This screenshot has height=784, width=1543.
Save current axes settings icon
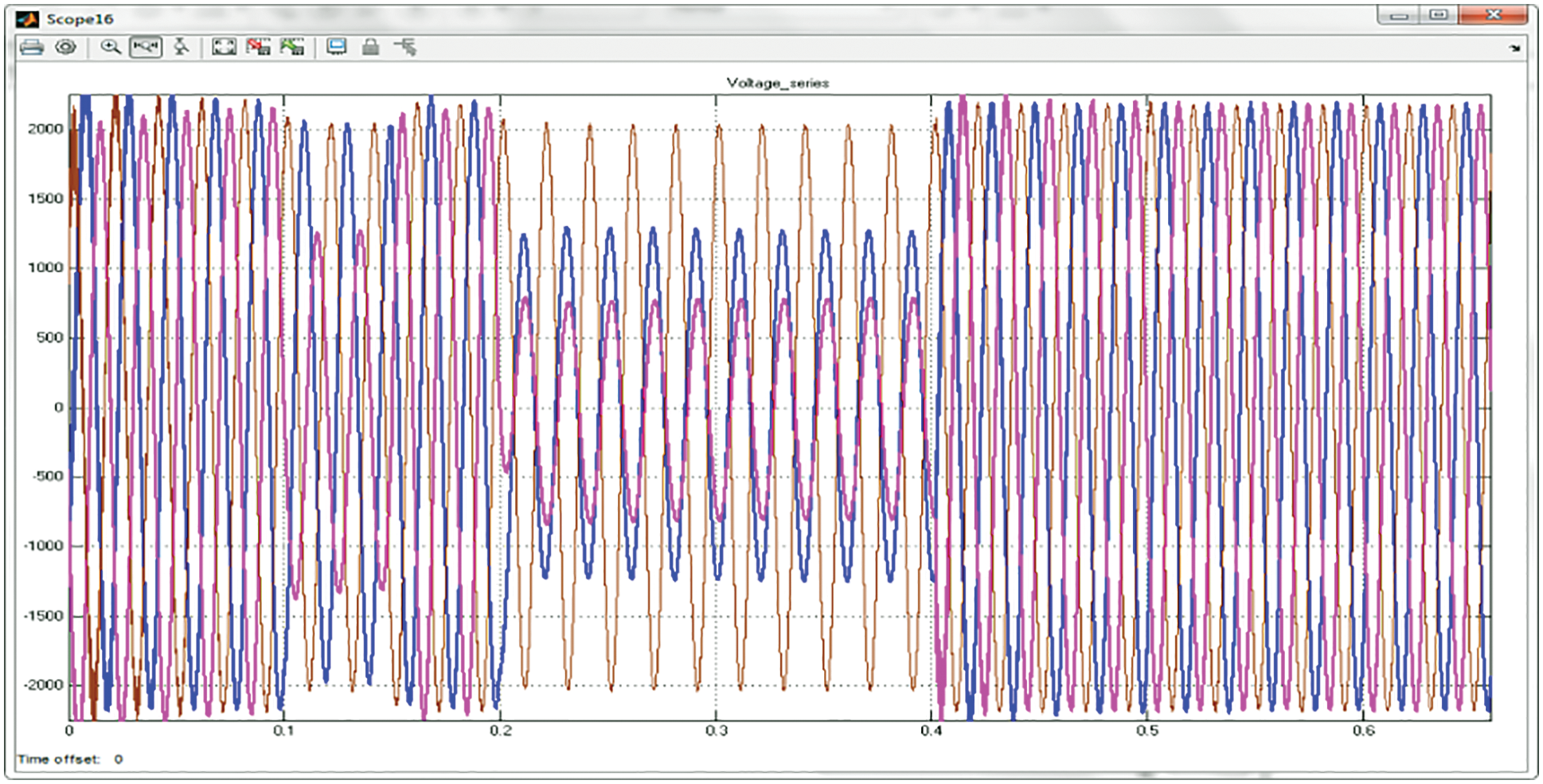[258, 48]
